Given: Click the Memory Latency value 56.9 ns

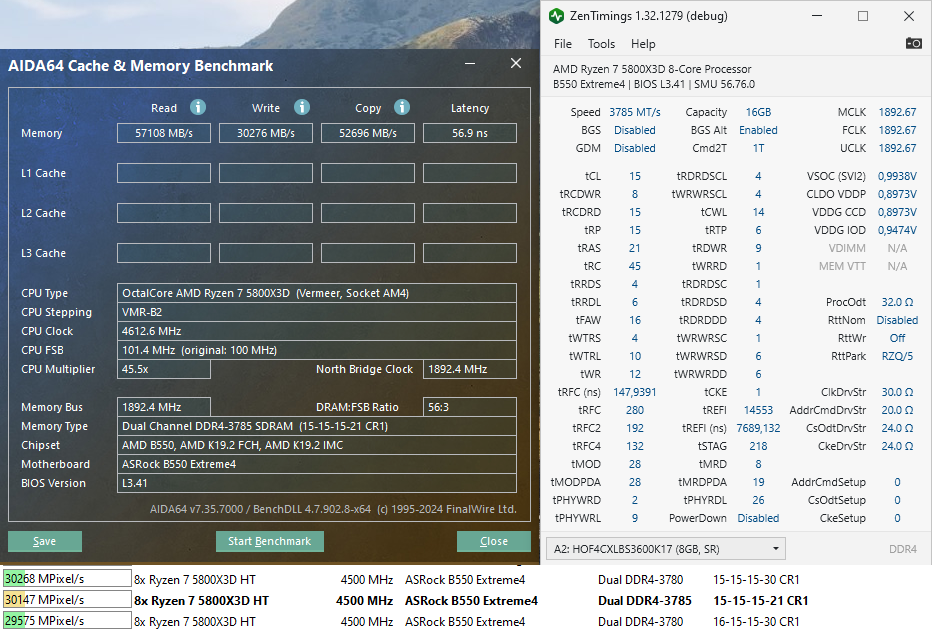Looking at the screenshot, I should [470, 133].
